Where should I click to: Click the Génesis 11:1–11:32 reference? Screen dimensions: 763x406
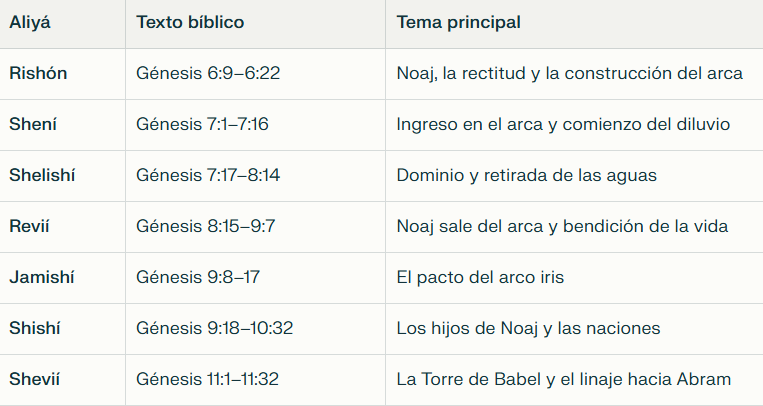tap(207, 379)
